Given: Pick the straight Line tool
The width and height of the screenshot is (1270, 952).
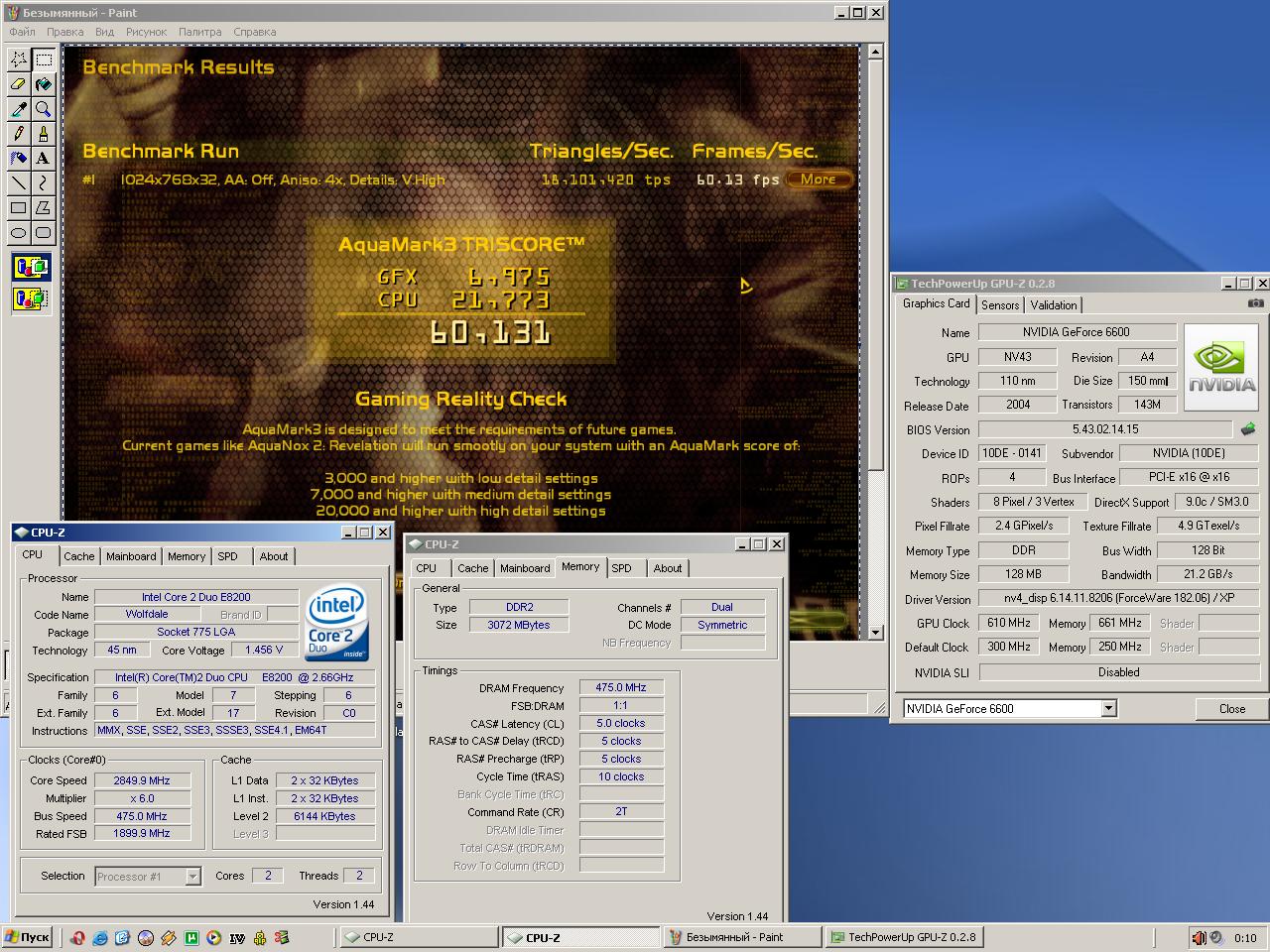Looking at the screenshot, I should tap(19, 183).
